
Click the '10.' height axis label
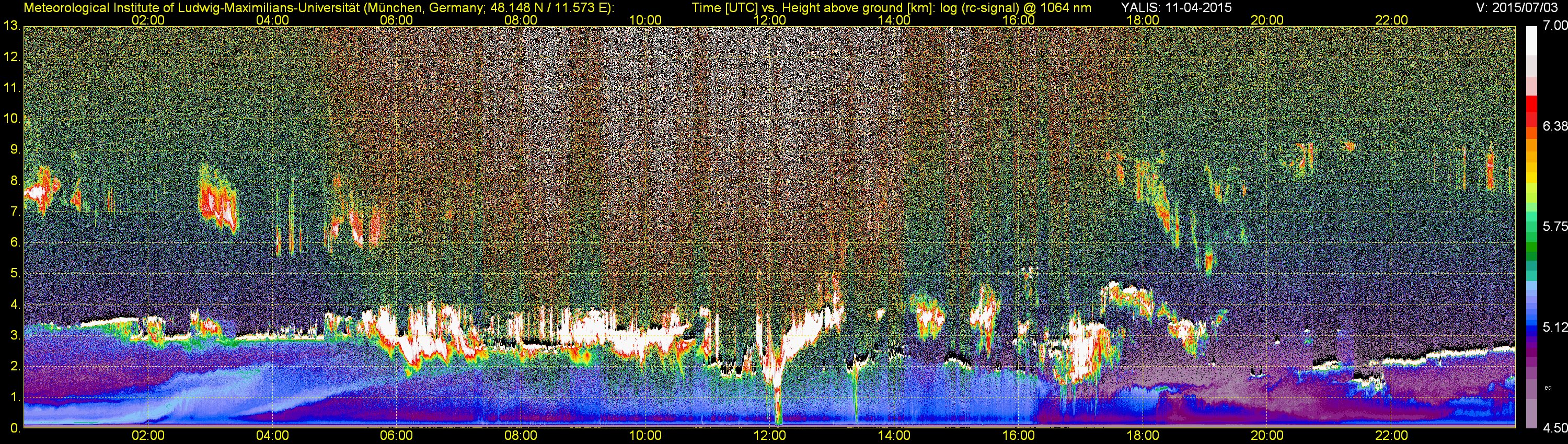click(x=11, y=118)
